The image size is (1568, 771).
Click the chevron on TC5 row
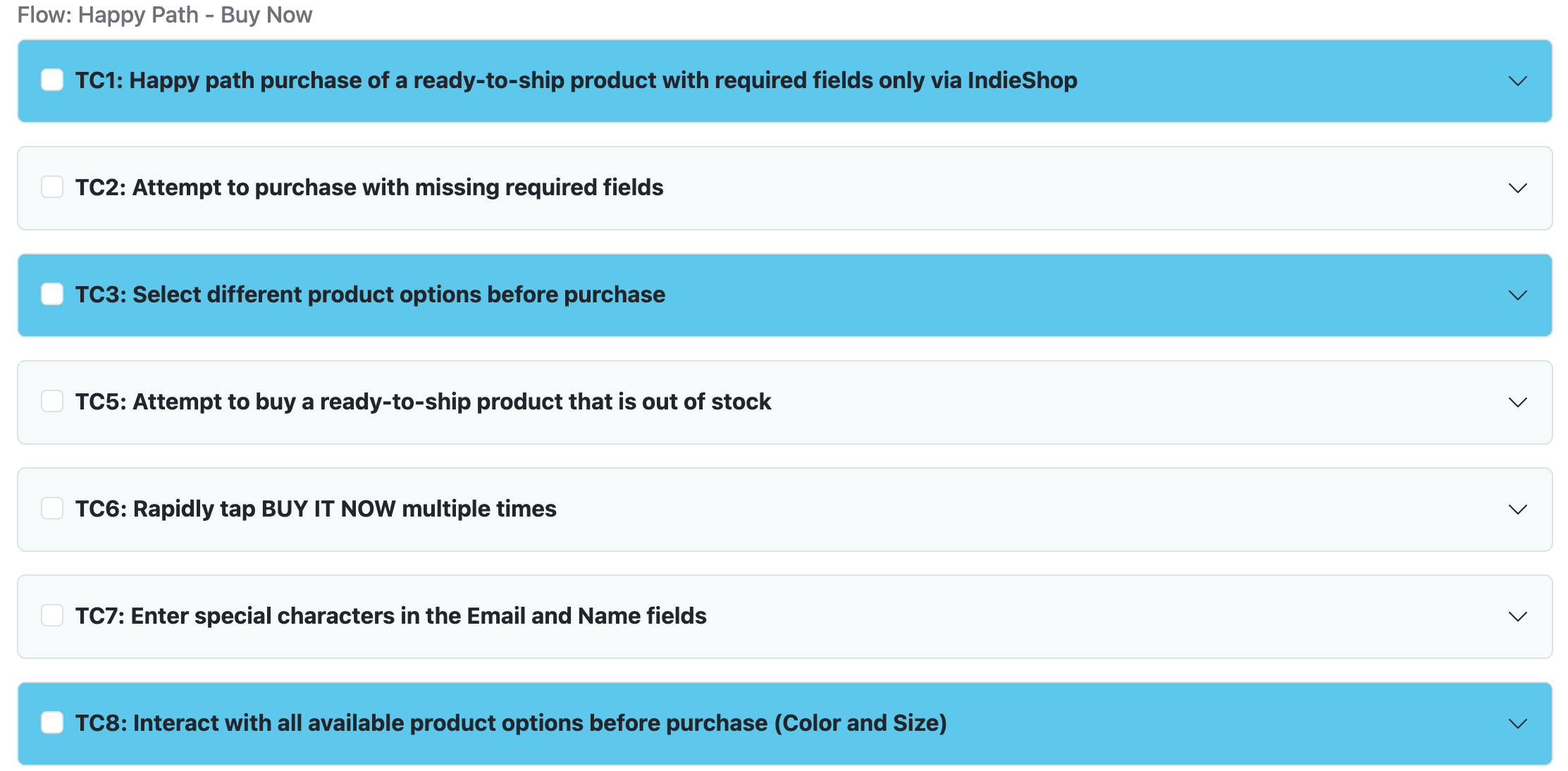click(x=1517, y=402)
